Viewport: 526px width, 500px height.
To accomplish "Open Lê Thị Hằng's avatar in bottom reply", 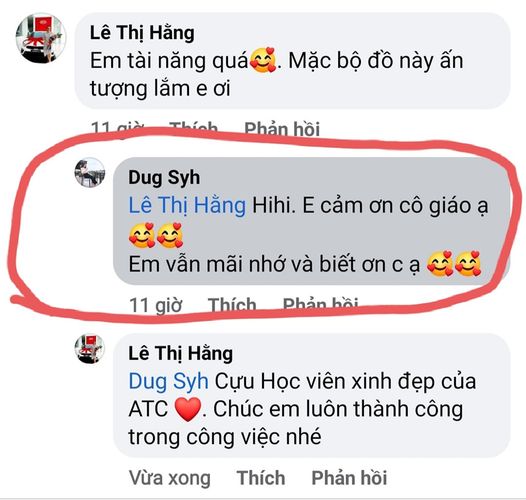I will coord(90,349).
